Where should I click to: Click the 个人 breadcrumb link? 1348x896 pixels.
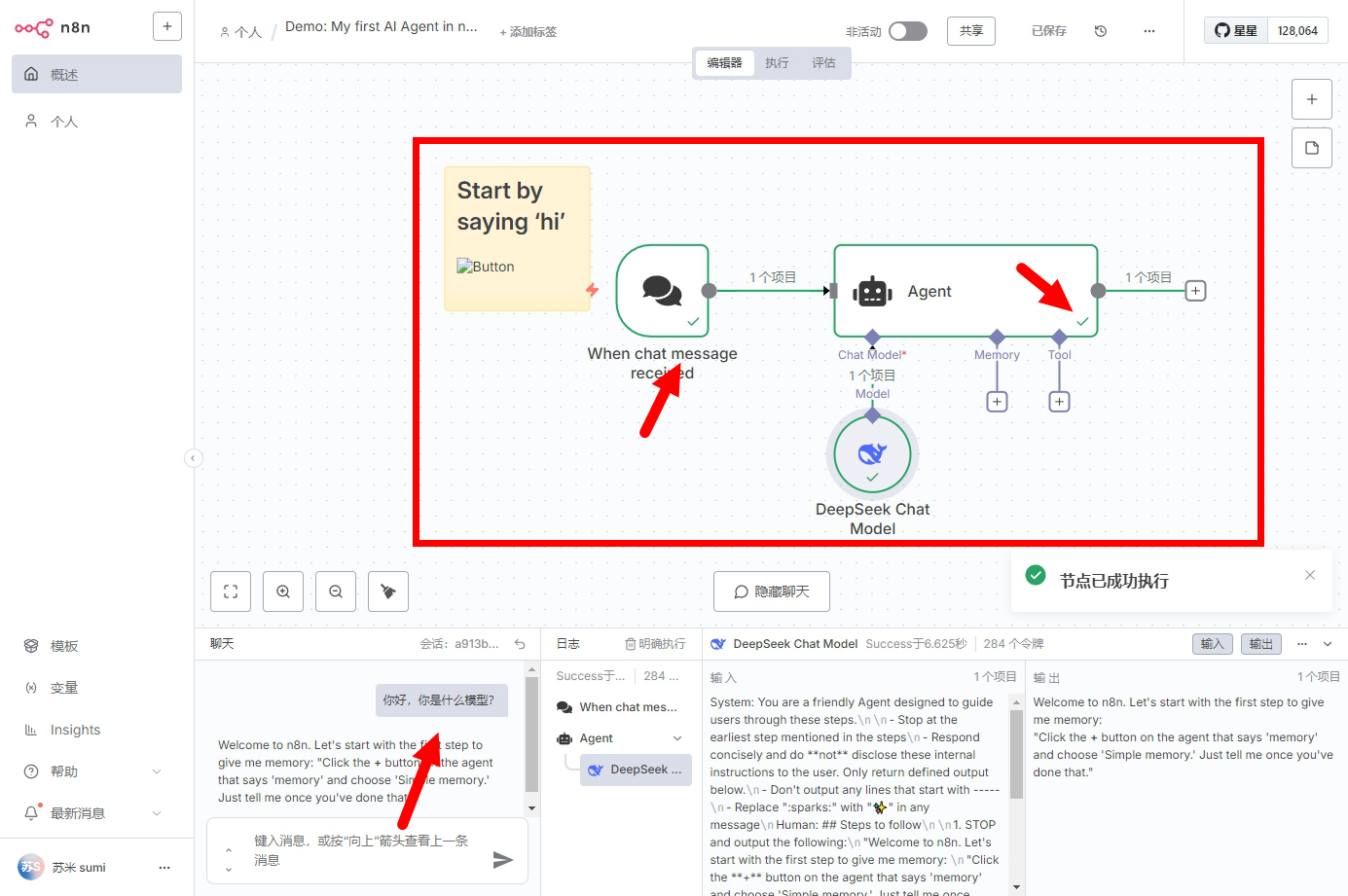241,32
